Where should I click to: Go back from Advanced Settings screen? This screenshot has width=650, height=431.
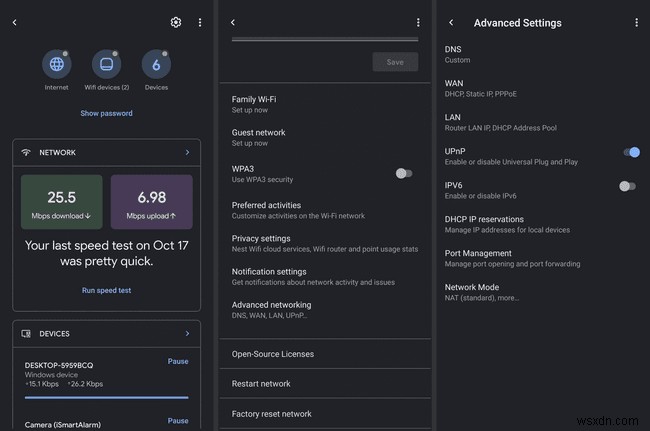coord(451,22)
